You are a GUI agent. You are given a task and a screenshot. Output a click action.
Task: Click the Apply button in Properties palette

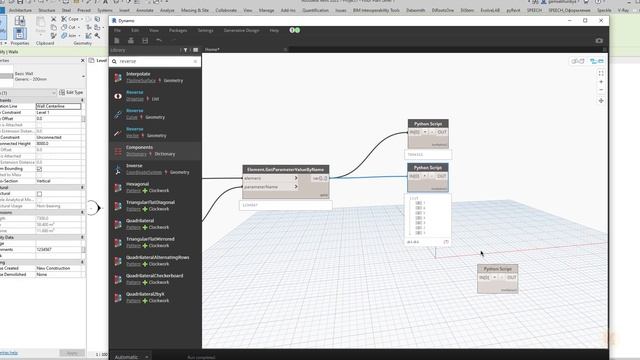click(x=72, y=353)
